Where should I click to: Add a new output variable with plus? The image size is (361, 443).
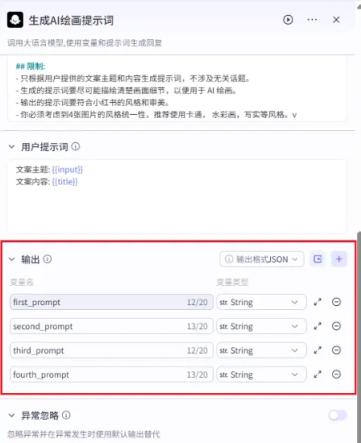click(x=339, y=259)
